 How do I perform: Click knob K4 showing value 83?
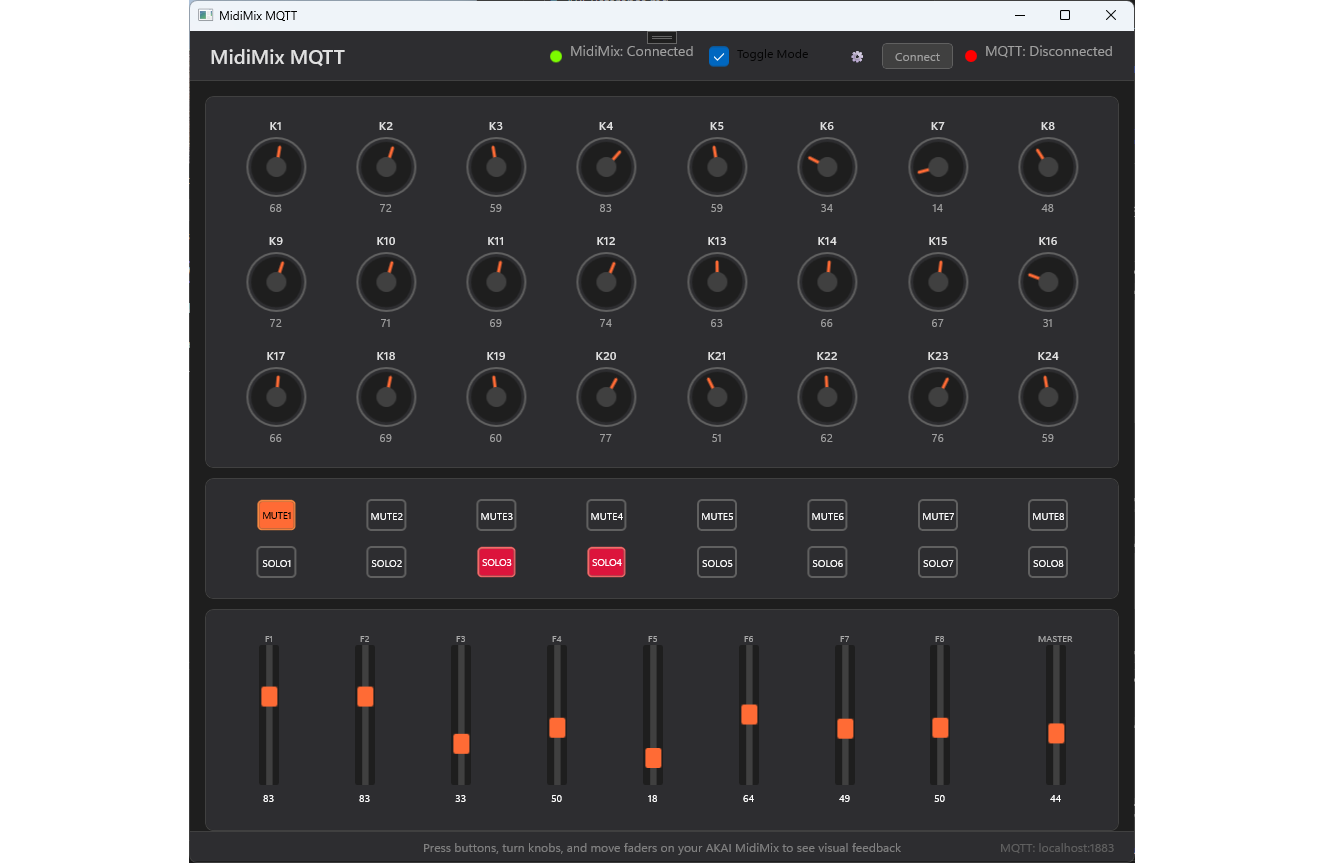[606, 167]
